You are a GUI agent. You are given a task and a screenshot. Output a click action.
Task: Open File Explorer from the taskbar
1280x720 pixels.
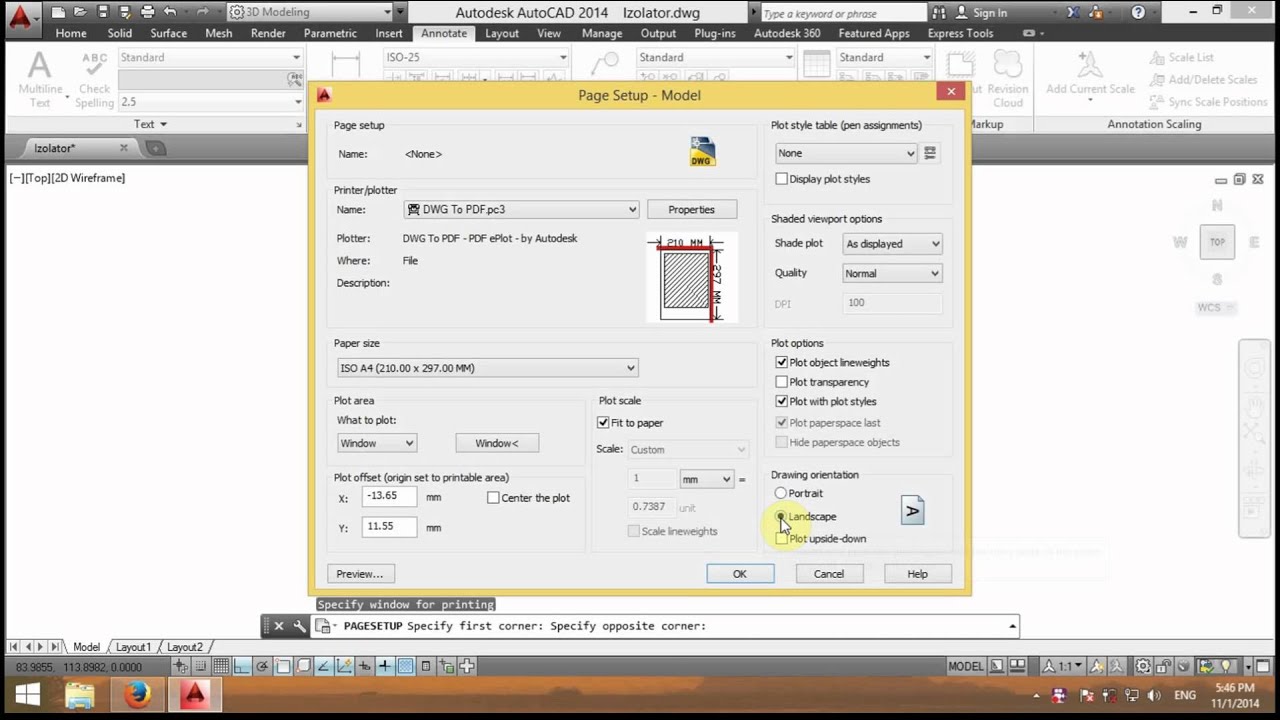(79, 695)
